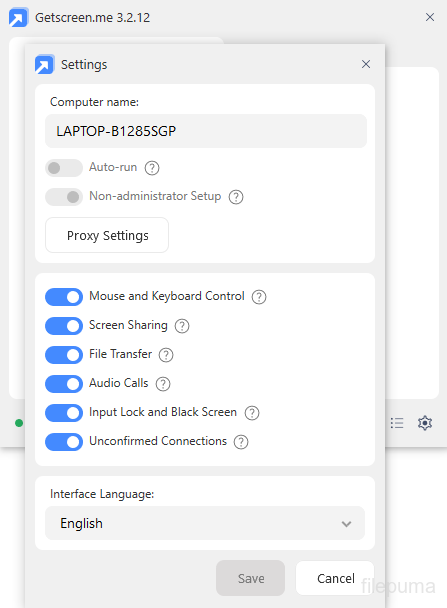This screenshot has height=608, width=447.
Task: Toggle File Transfer off
Action: click(x=64, y=355)
